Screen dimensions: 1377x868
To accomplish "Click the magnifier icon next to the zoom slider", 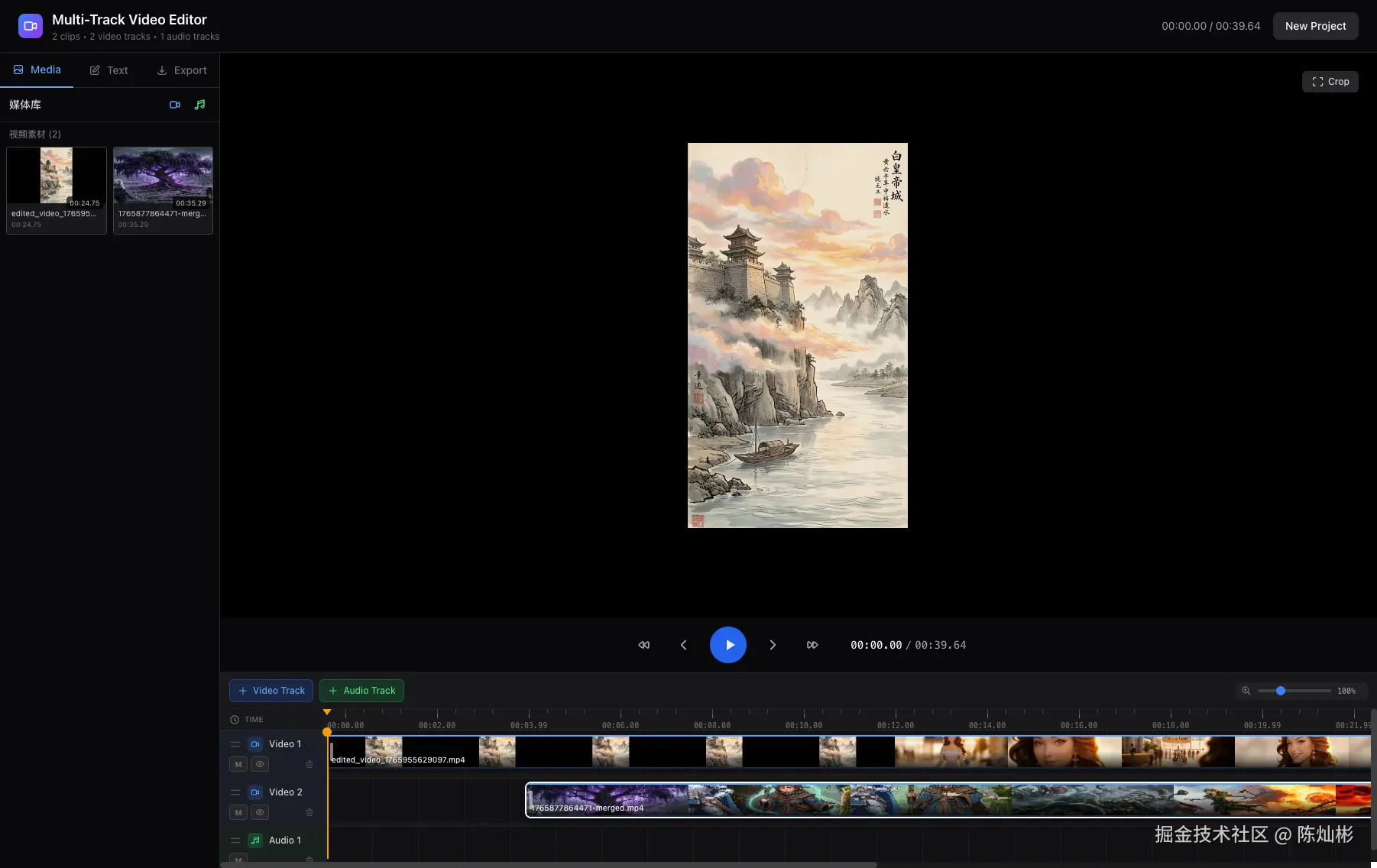I will coord(1246,691).
